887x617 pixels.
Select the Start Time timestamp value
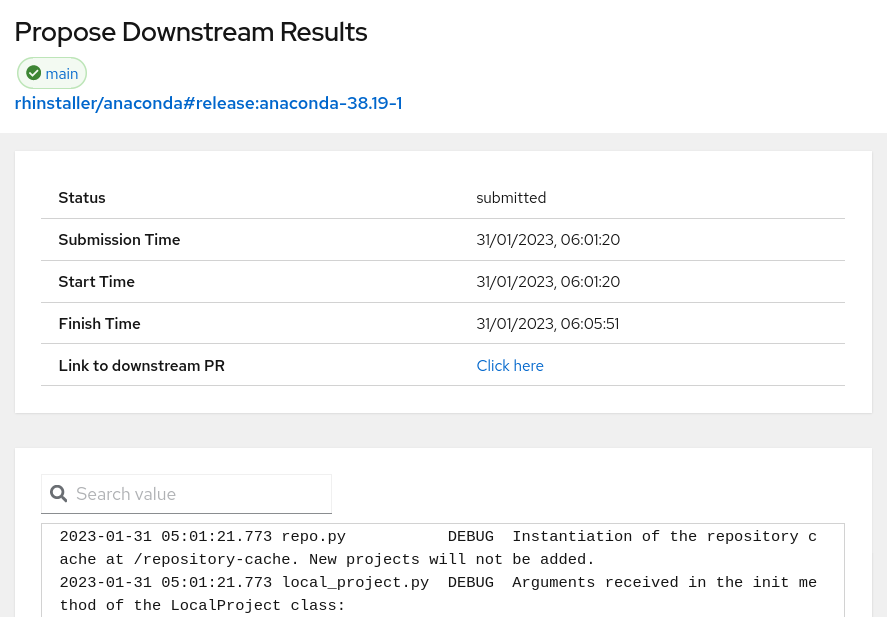pyautogui.click(x=548, y=282)
